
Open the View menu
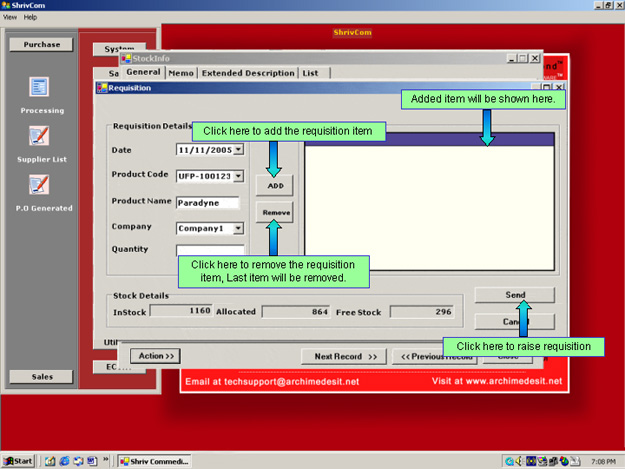(x=10, y=17)
